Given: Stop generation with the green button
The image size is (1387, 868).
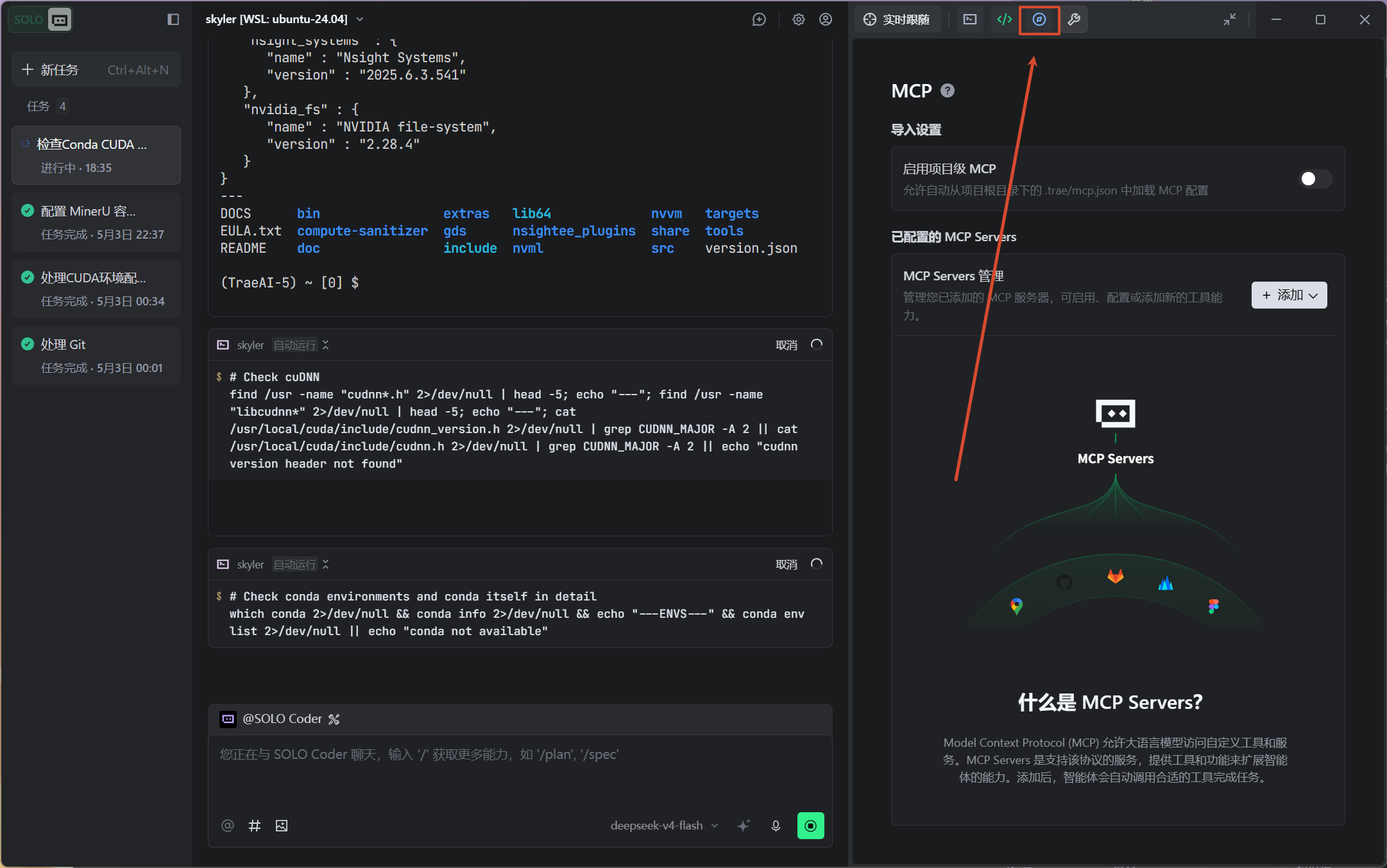Looking at the screenshot, I should (x=811, y=826).
